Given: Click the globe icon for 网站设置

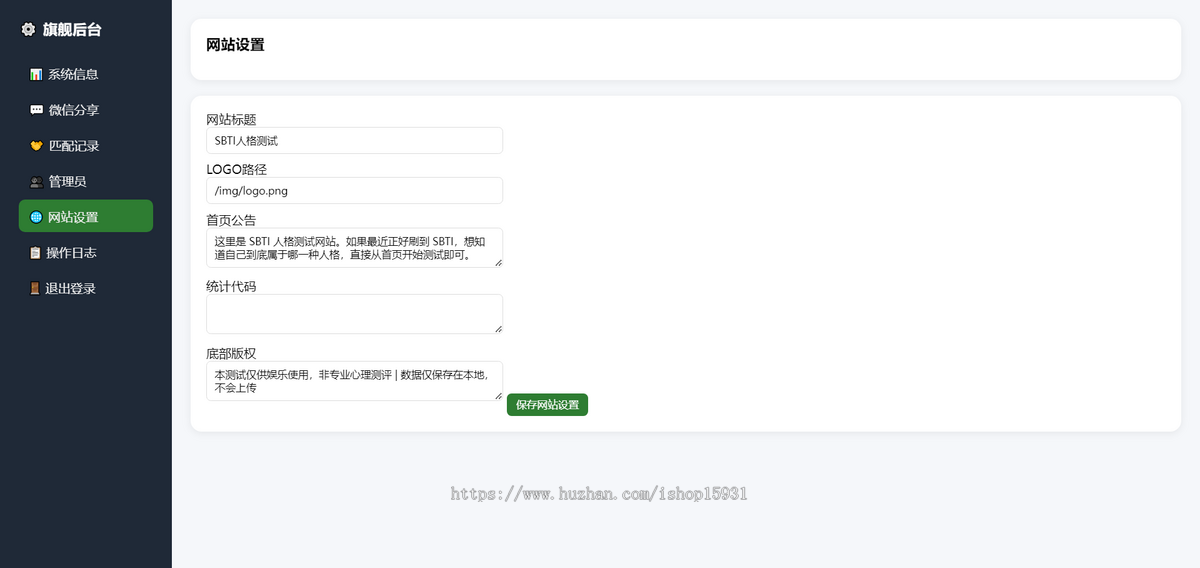Looking at the screenshot, I should (36, 217).
